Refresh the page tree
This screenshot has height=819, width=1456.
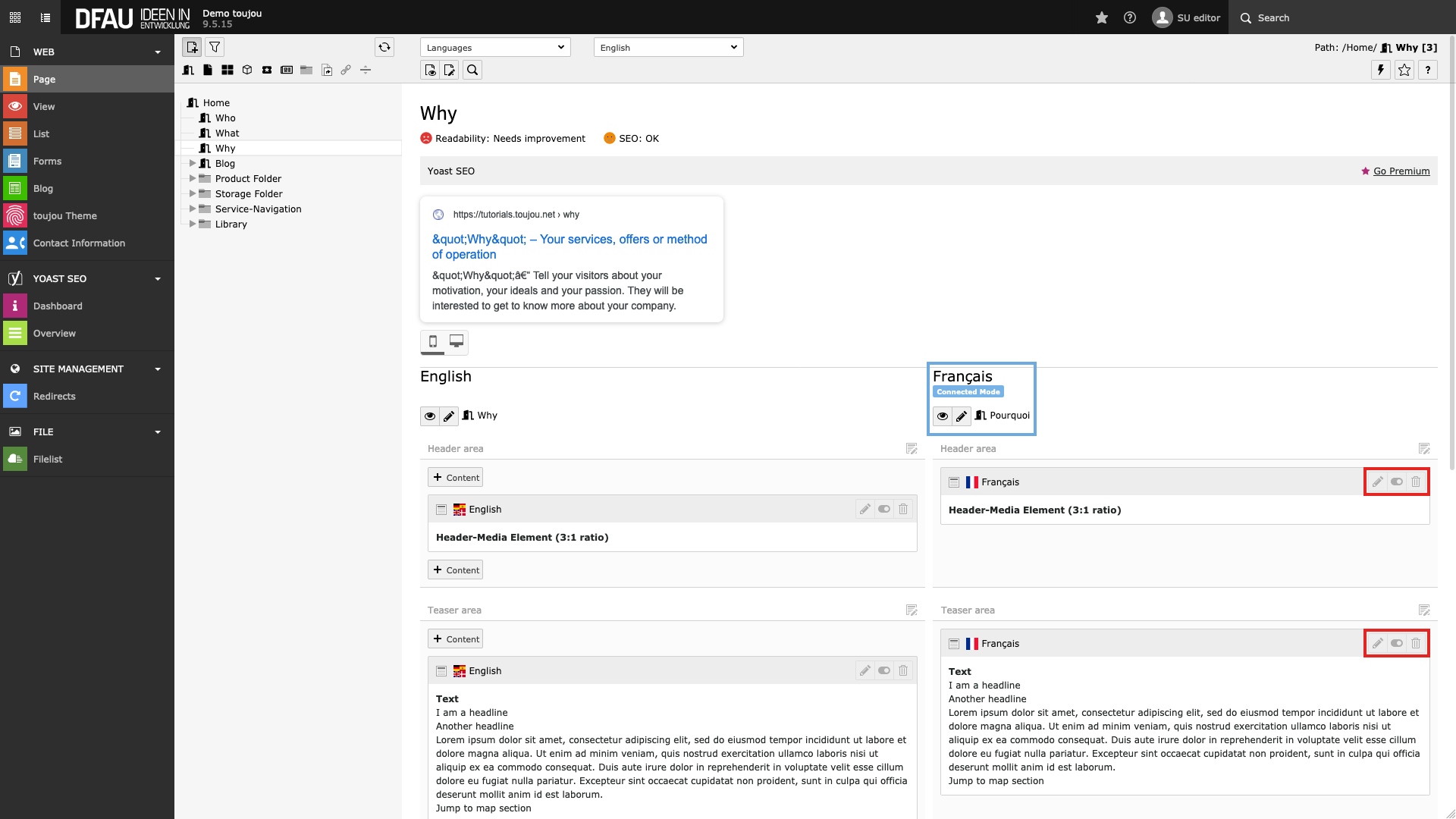(x=384, y=47)
